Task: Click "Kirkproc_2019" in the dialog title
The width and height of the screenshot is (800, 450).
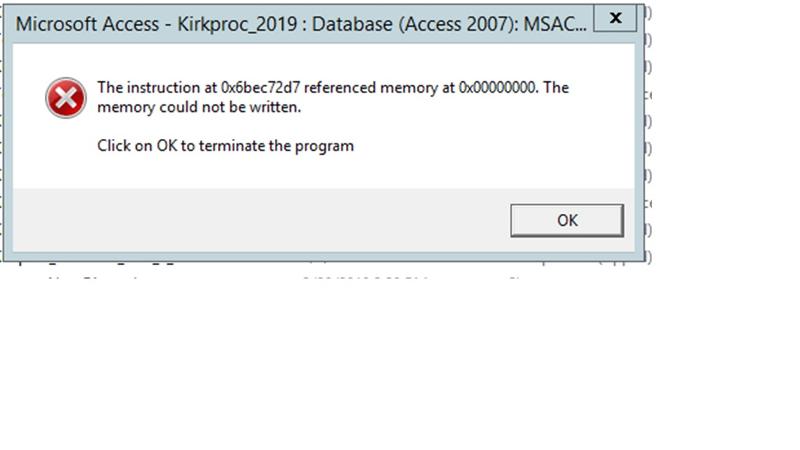Action: (237, 24)
